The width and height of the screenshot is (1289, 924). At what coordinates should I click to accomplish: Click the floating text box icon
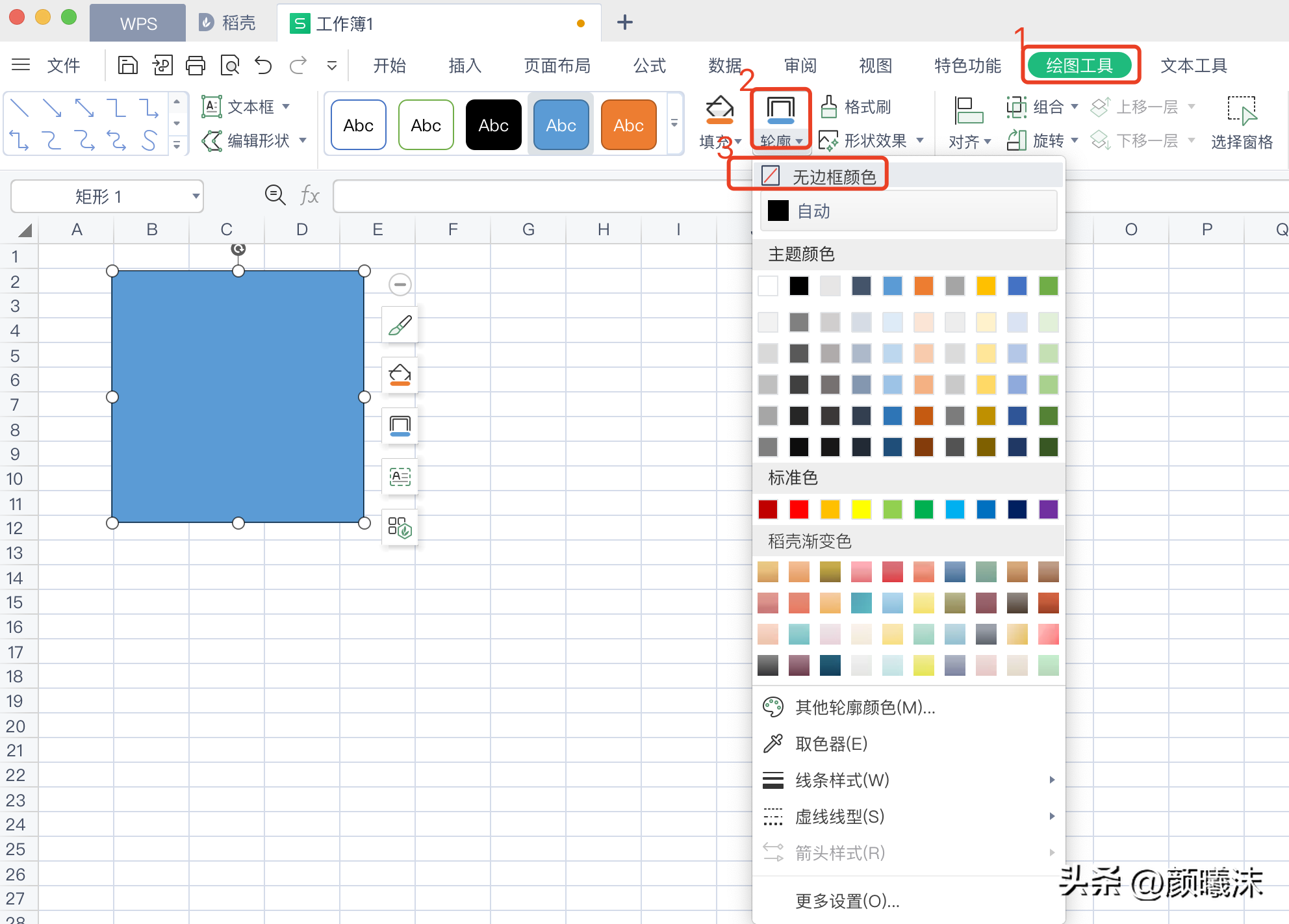pos(400,477)
